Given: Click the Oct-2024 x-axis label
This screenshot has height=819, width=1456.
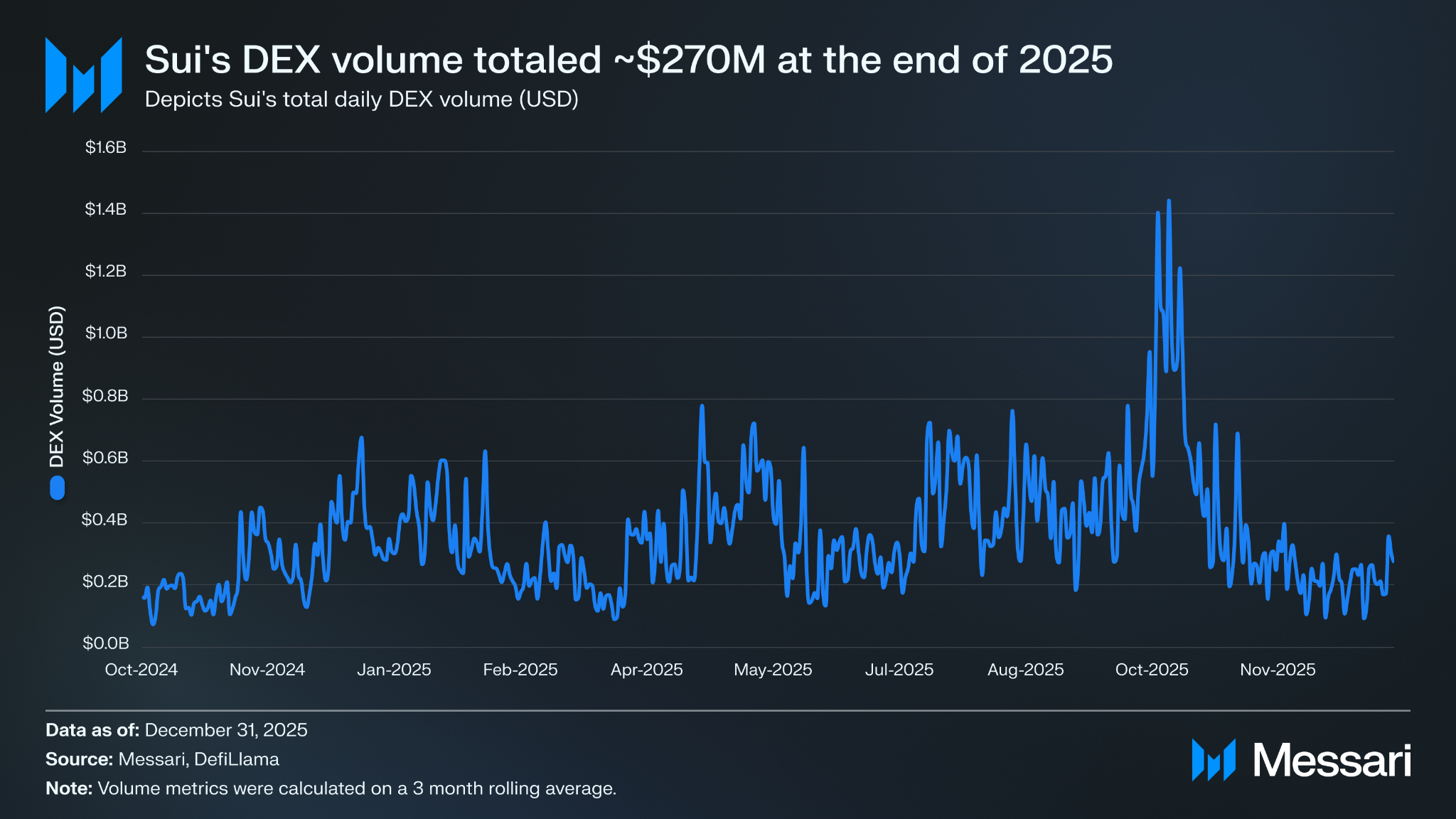Looking at the screenshot, I should [141, 670].
